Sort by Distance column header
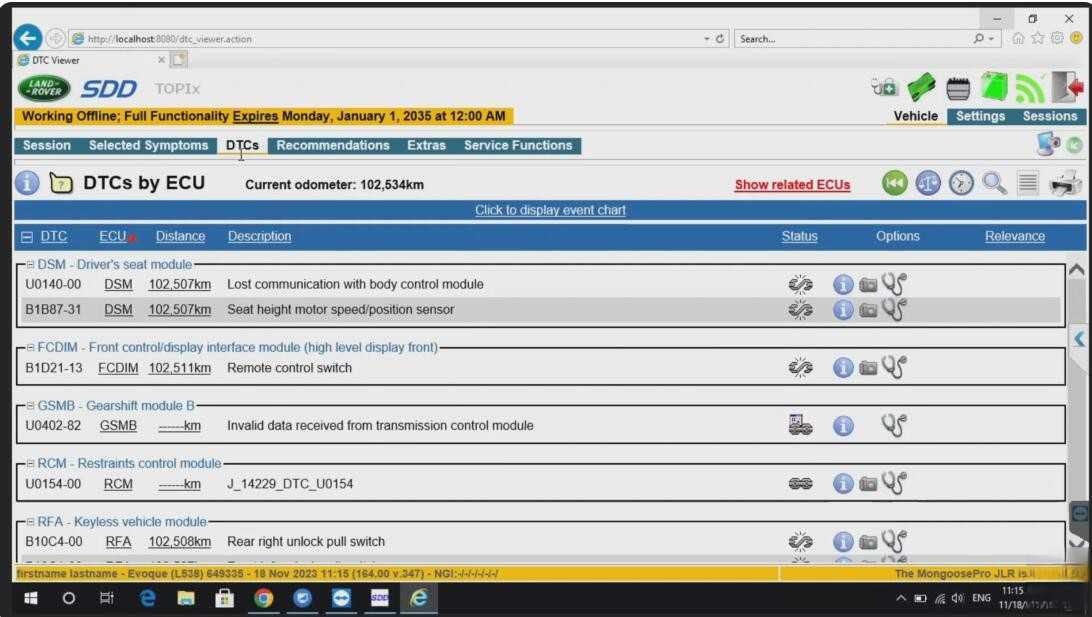 180,236
